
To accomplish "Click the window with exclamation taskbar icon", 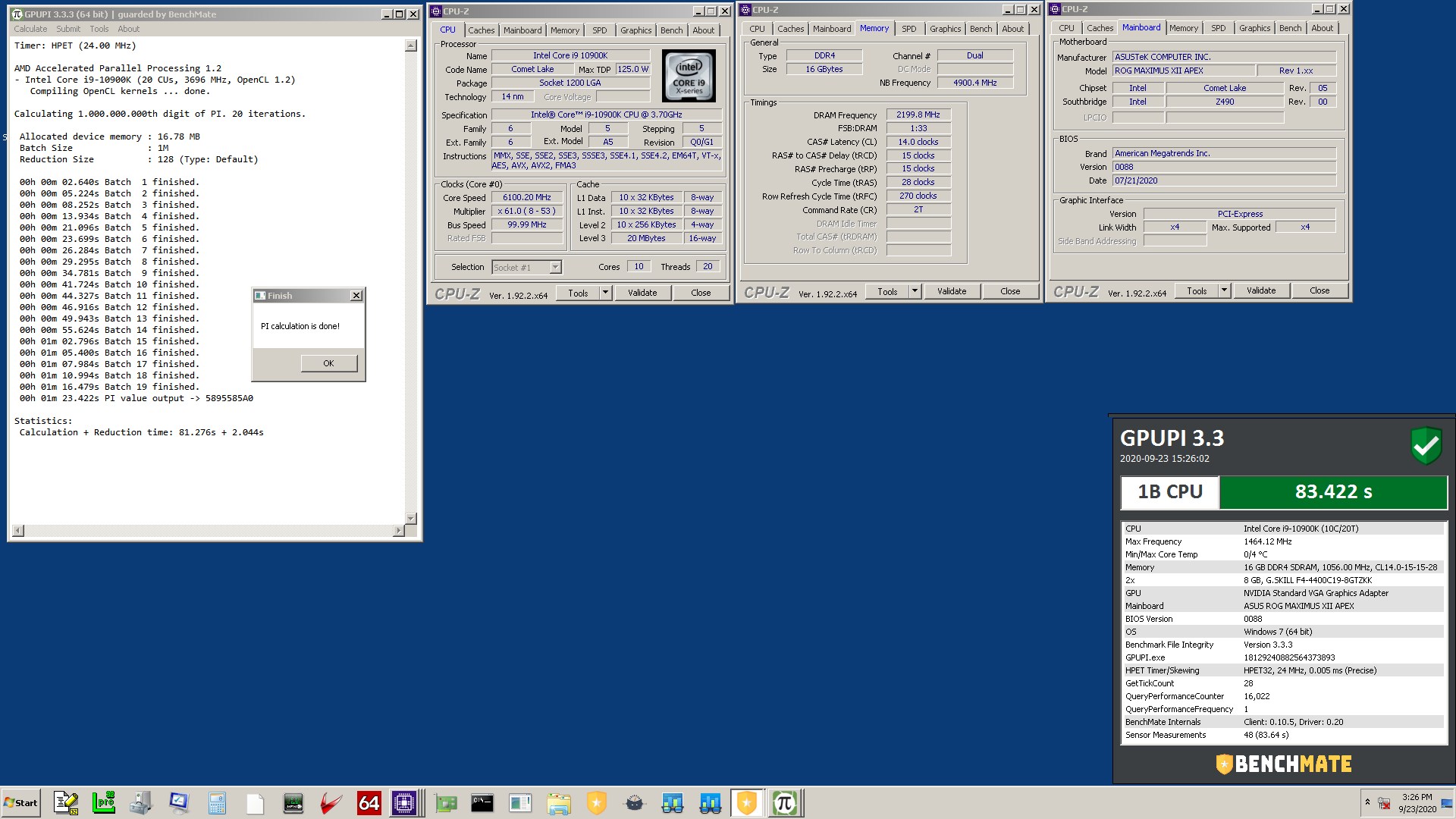I will 520,802.
